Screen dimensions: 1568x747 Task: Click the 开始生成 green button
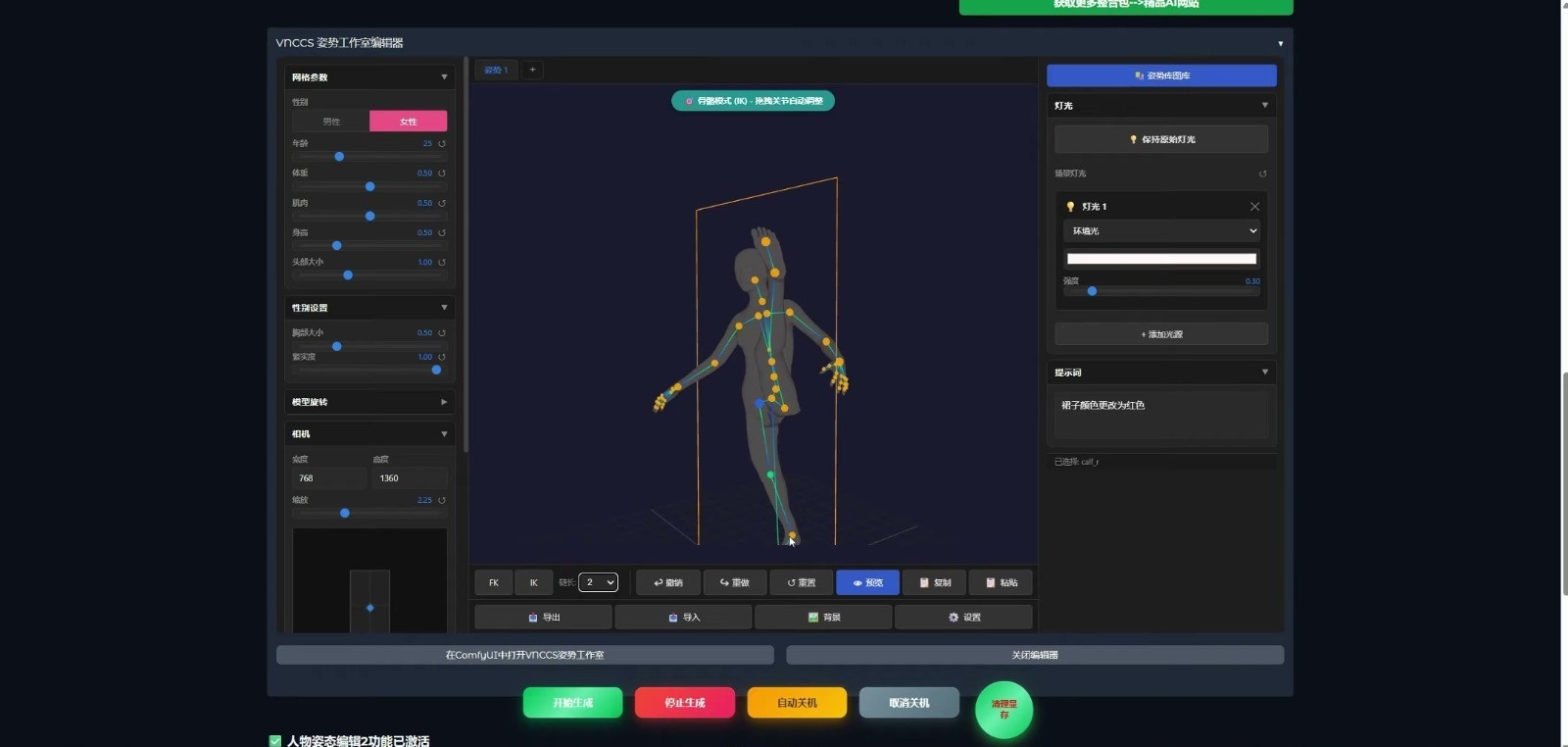pos(572,703)
